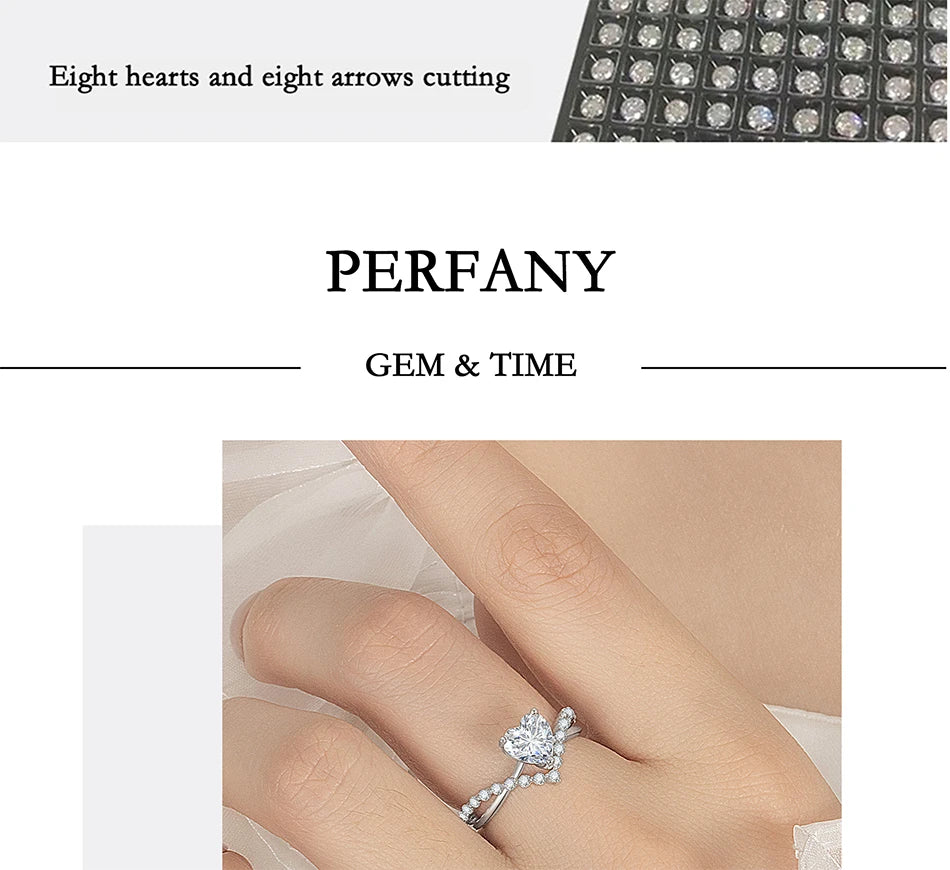Click the horizontal line right of GEM & TIME
This screenshot has height=870, width=950.
pyautogui.click(x=794, y=367)
